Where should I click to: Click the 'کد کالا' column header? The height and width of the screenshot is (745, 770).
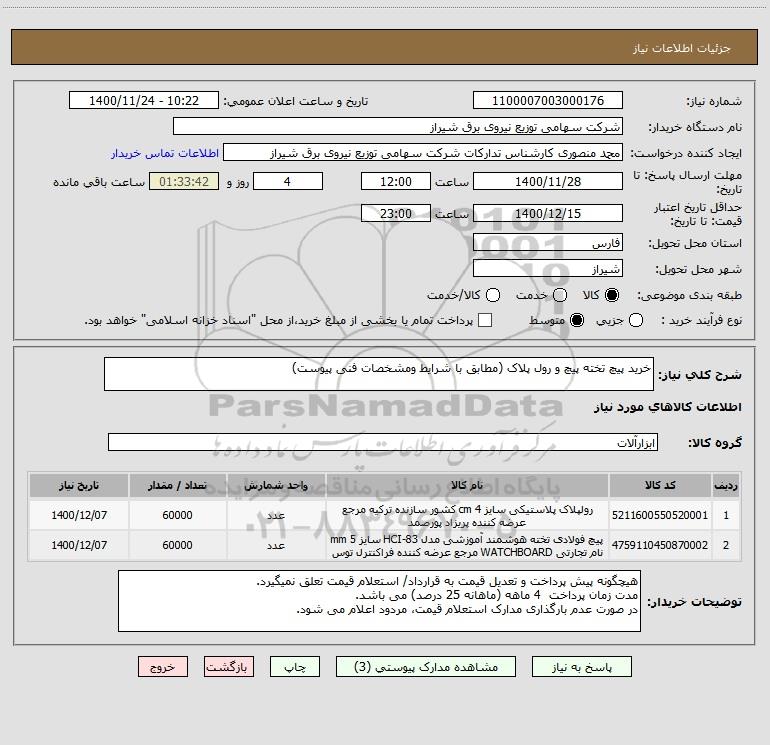click(x=660, y=485)
